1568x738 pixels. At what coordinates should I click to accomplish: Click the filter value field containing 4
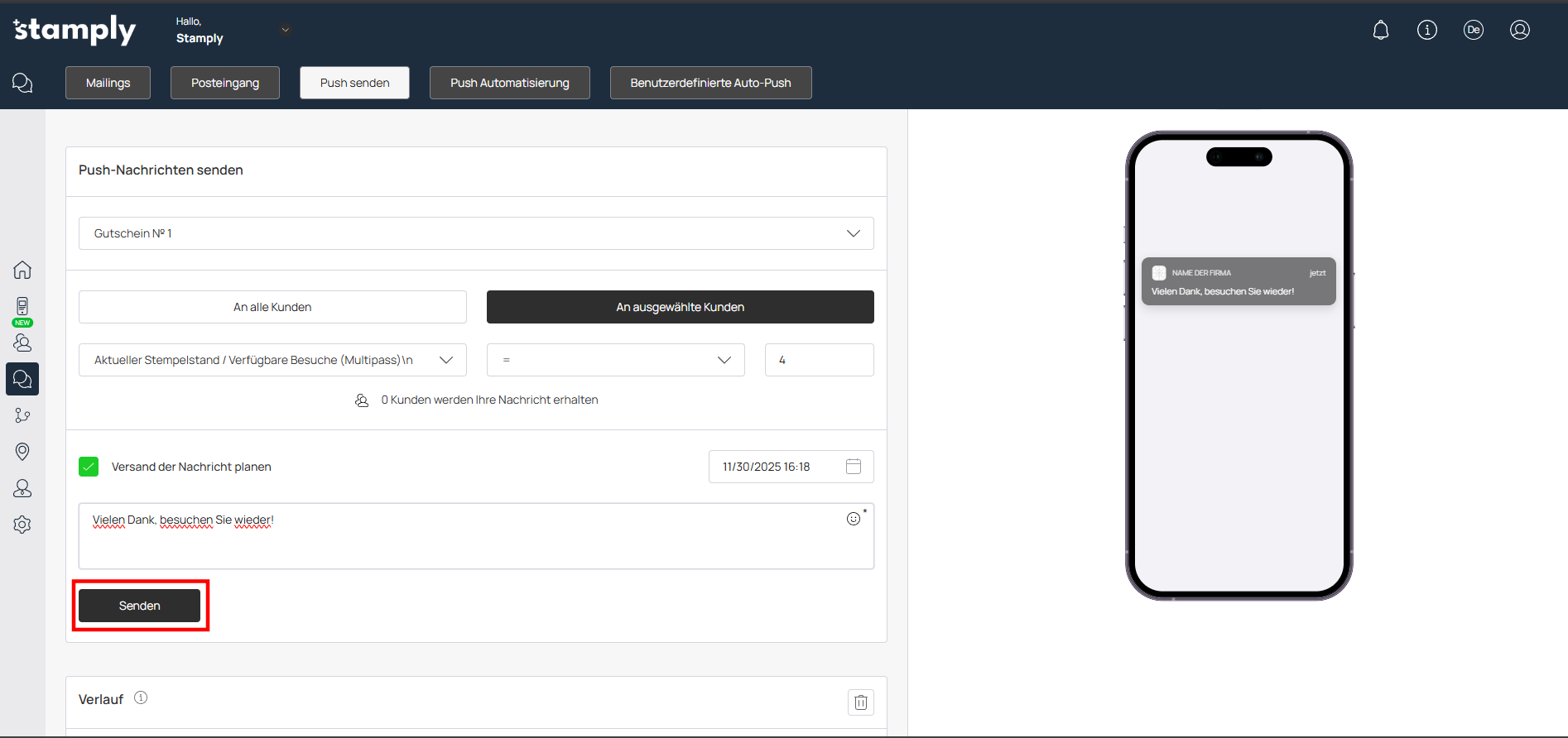pos(819,360)
